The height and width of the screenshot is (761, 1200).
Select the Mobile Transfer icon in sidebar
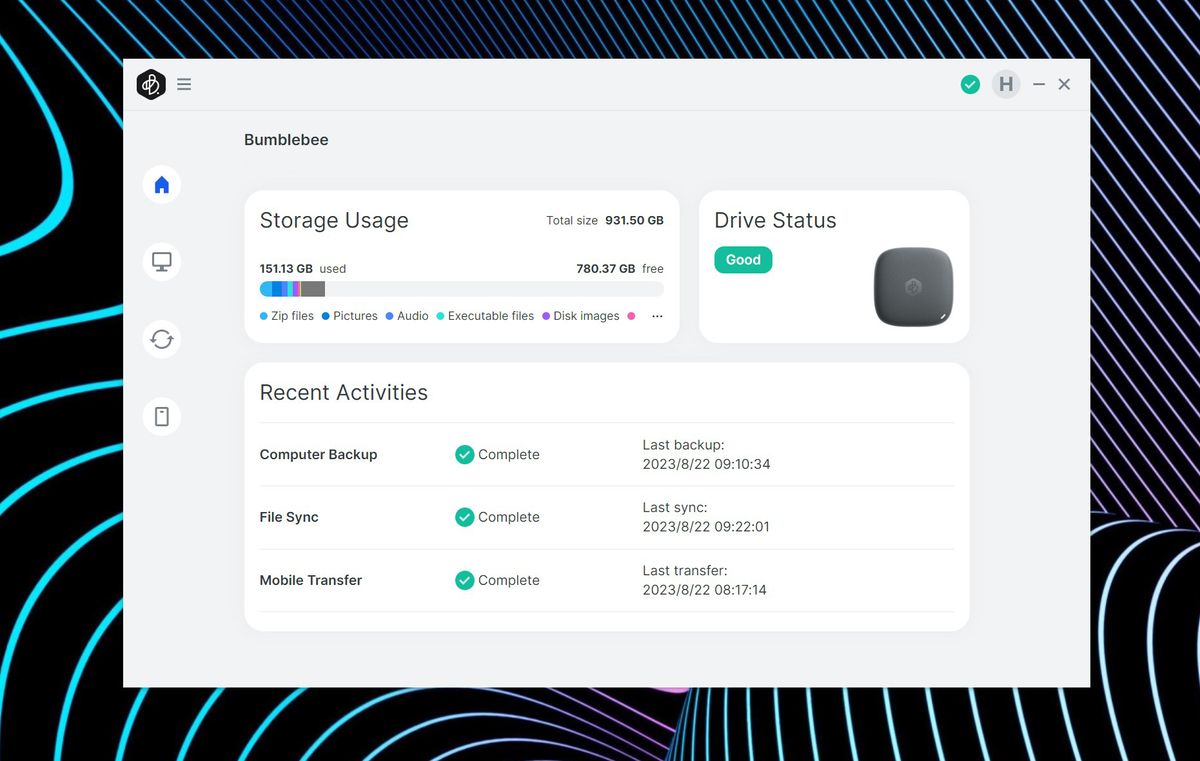[x=161, y=416]
